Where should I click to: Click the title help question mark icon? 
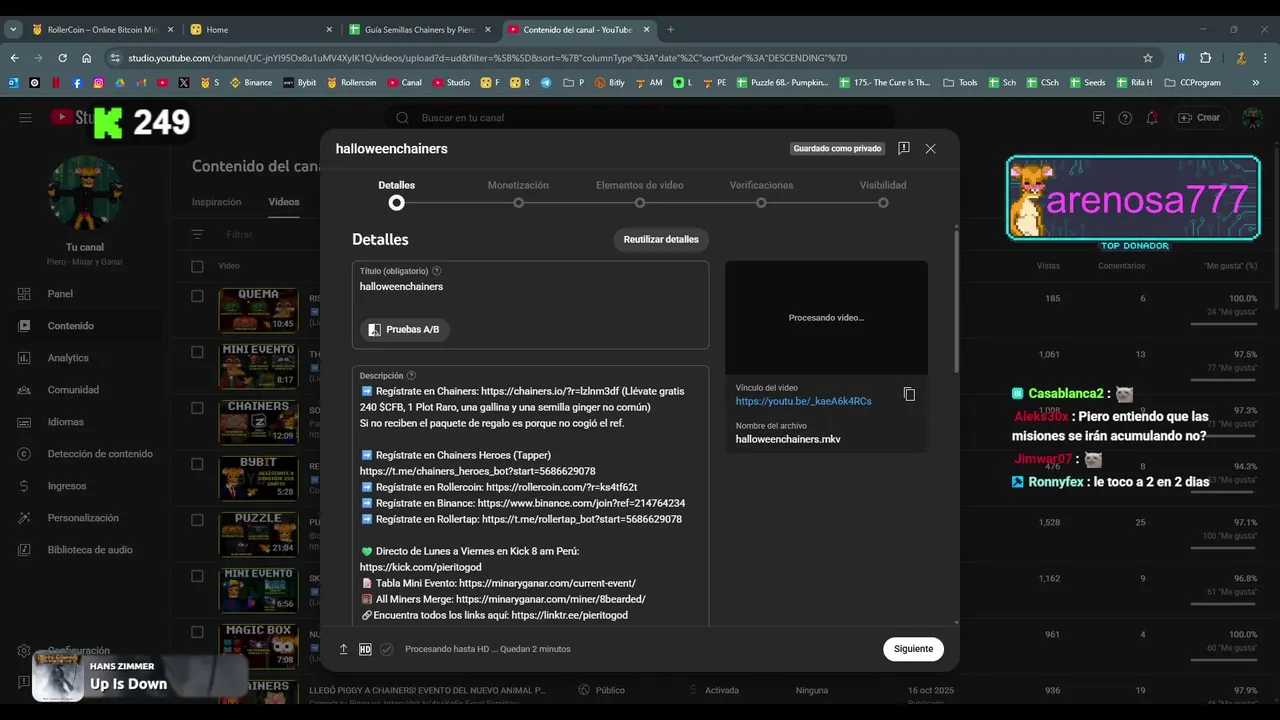coord(437,271)
